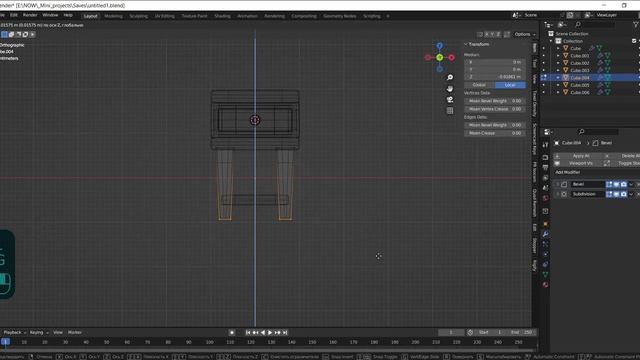This screenshot has height=360, width=640.
Task: Open the Window menu
Action: [x=50, y=15]
